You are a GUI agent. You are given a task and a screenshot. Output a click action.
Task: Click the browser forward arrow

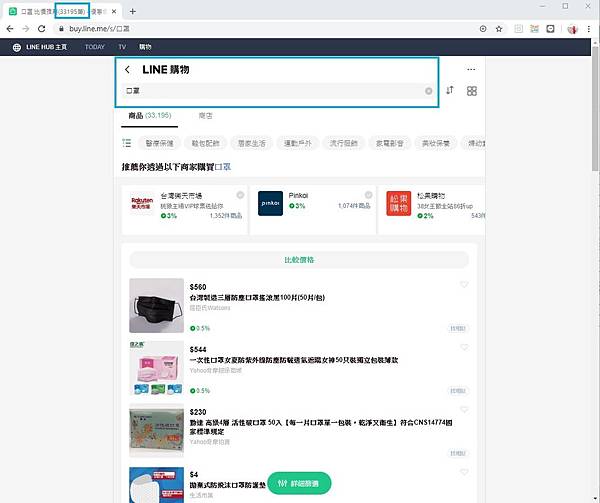point(26,29)
